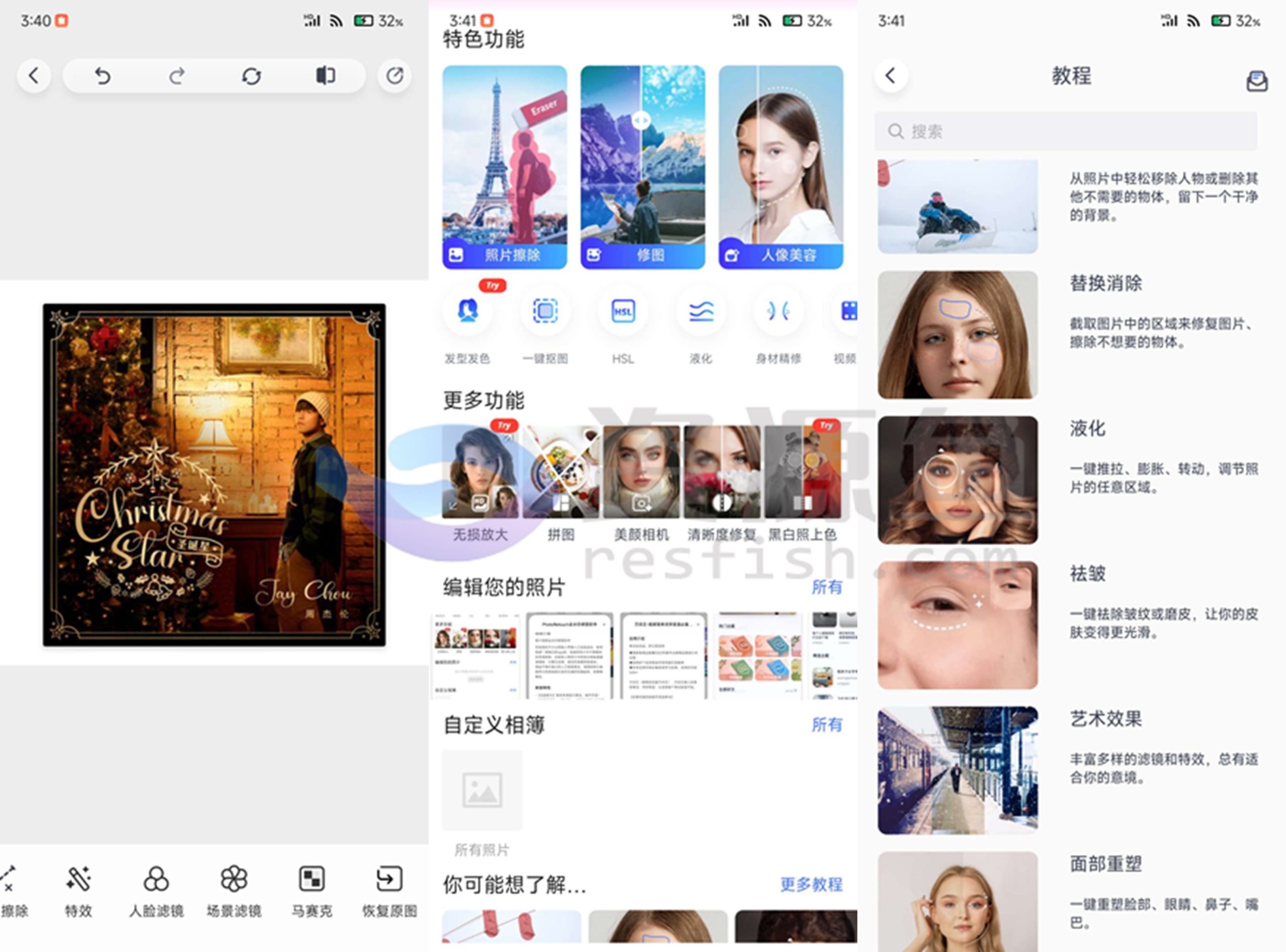
Task: Go back from the 教程 page
Action: pyautogui.click(x=891, y=75)
